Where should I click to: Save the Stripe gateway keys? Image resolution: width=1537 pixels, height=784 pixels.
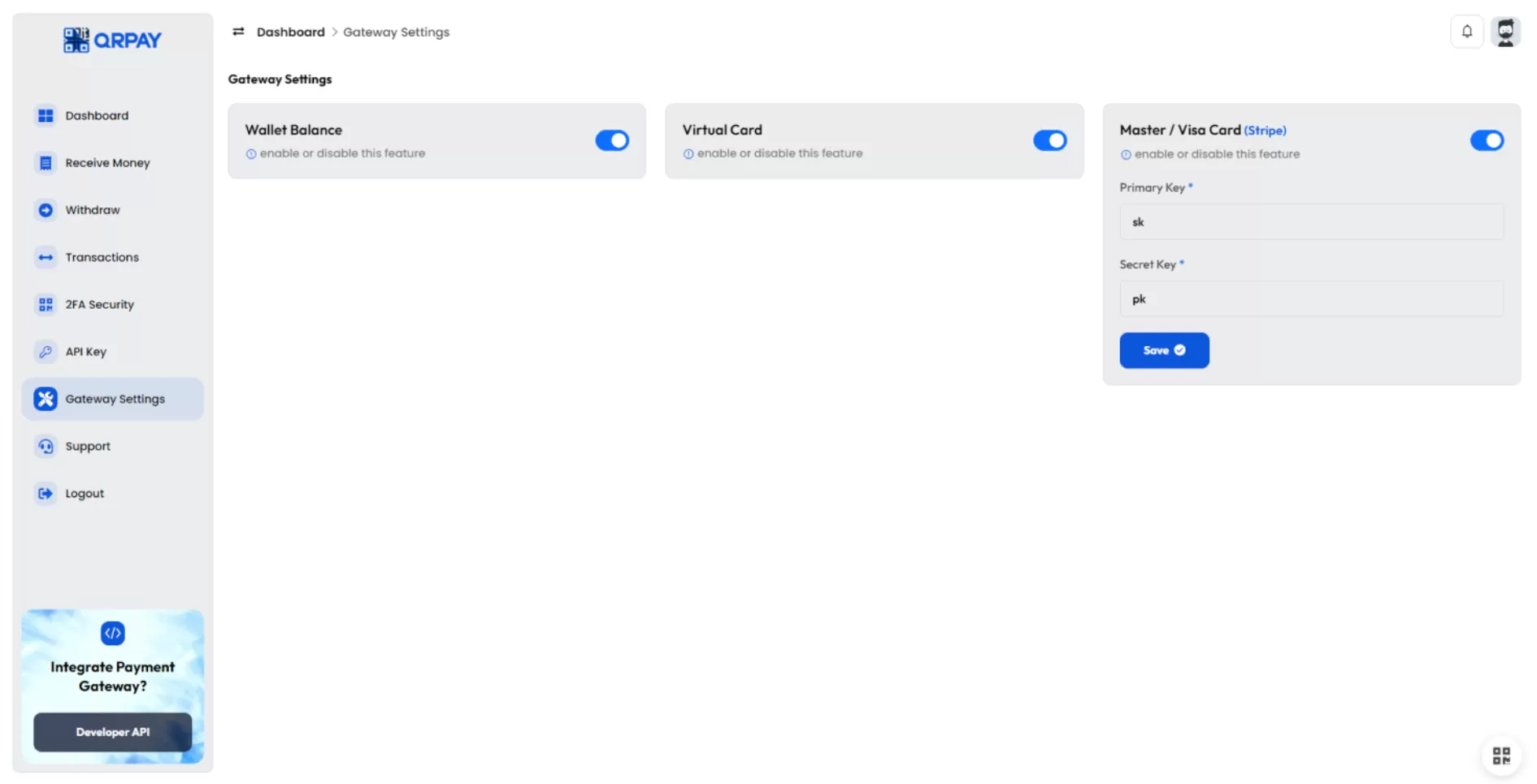click(1163, 350)
